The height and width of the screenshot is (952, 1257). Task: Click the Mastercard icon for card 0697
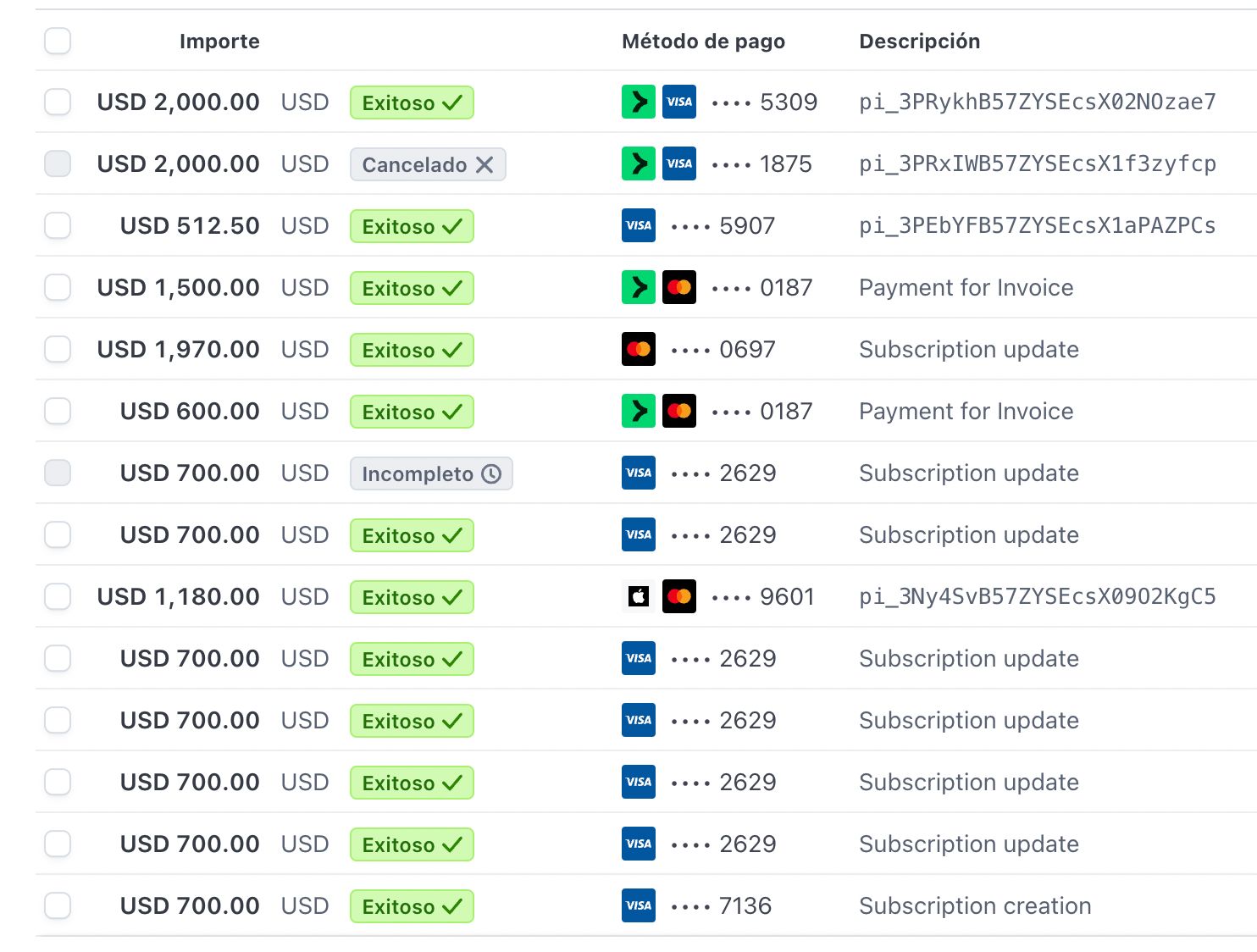[638, 349]
